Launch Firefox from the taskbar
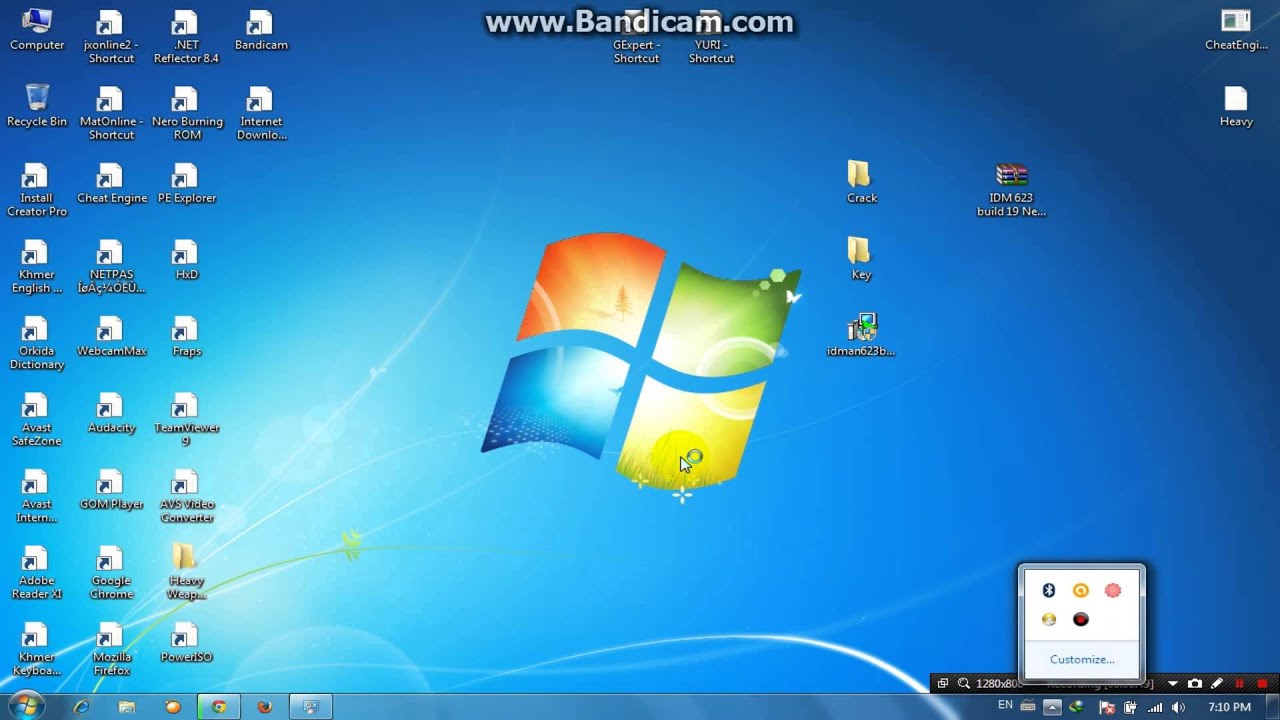The width and height of the screenshot is (1280, 720). click(265, 707)
